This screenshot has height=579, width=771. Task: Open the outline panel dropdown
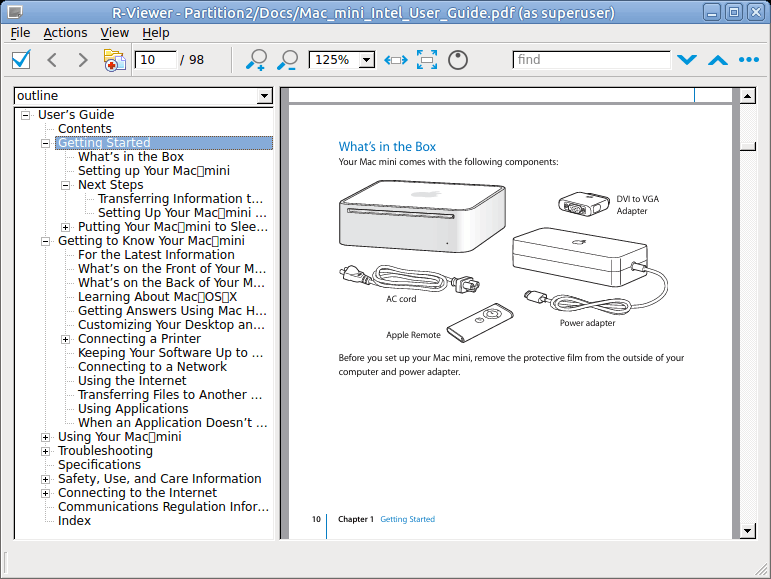coord(265,96)
